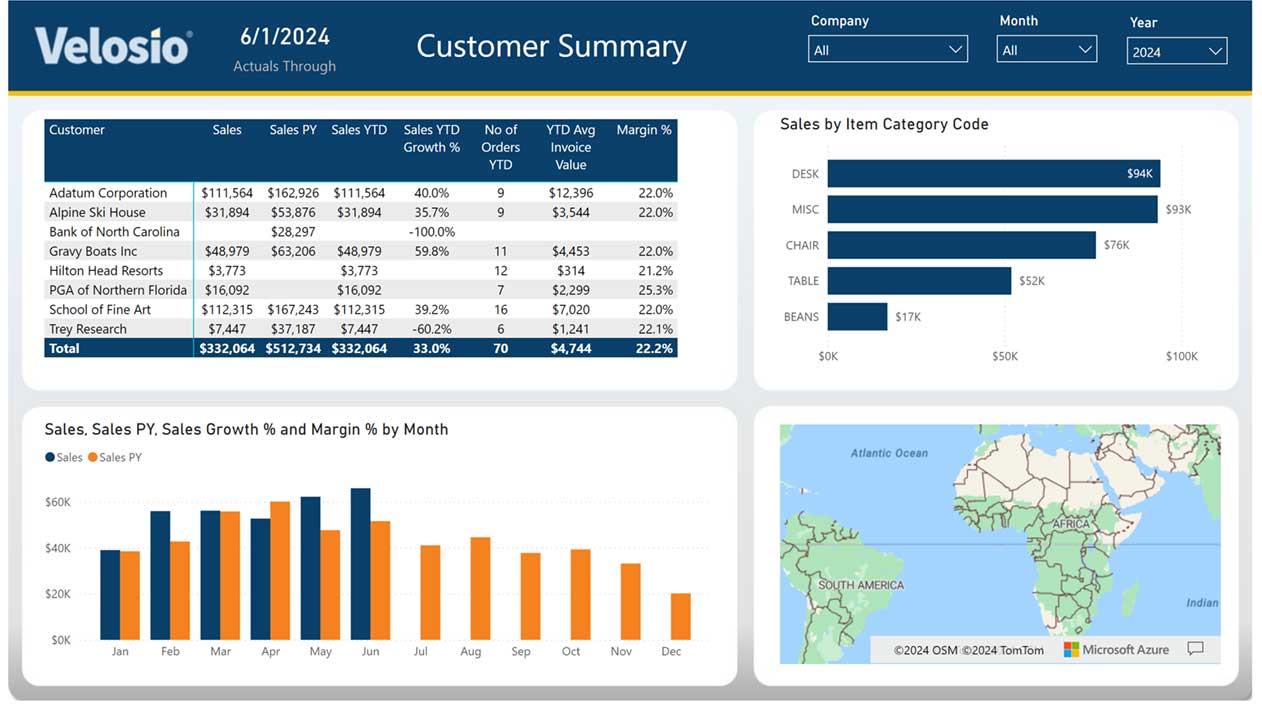Viewport: 1262px width, 710px height.
Task: Click the Jan month axis label
Action: coord(120,651)
